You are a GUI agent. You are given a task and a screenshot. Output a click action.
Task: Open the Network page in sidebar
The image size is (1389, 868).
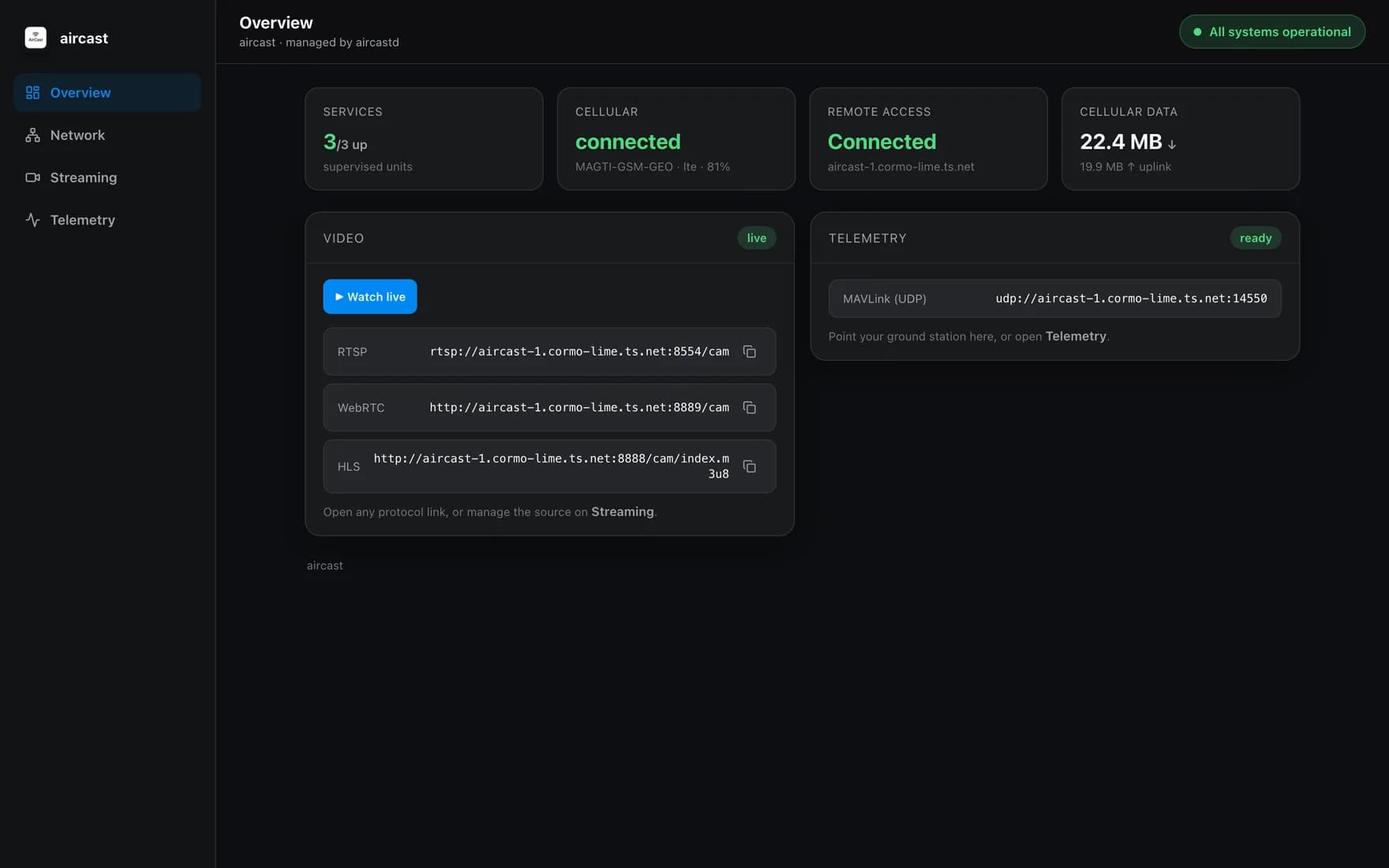(x=107, y=135)
